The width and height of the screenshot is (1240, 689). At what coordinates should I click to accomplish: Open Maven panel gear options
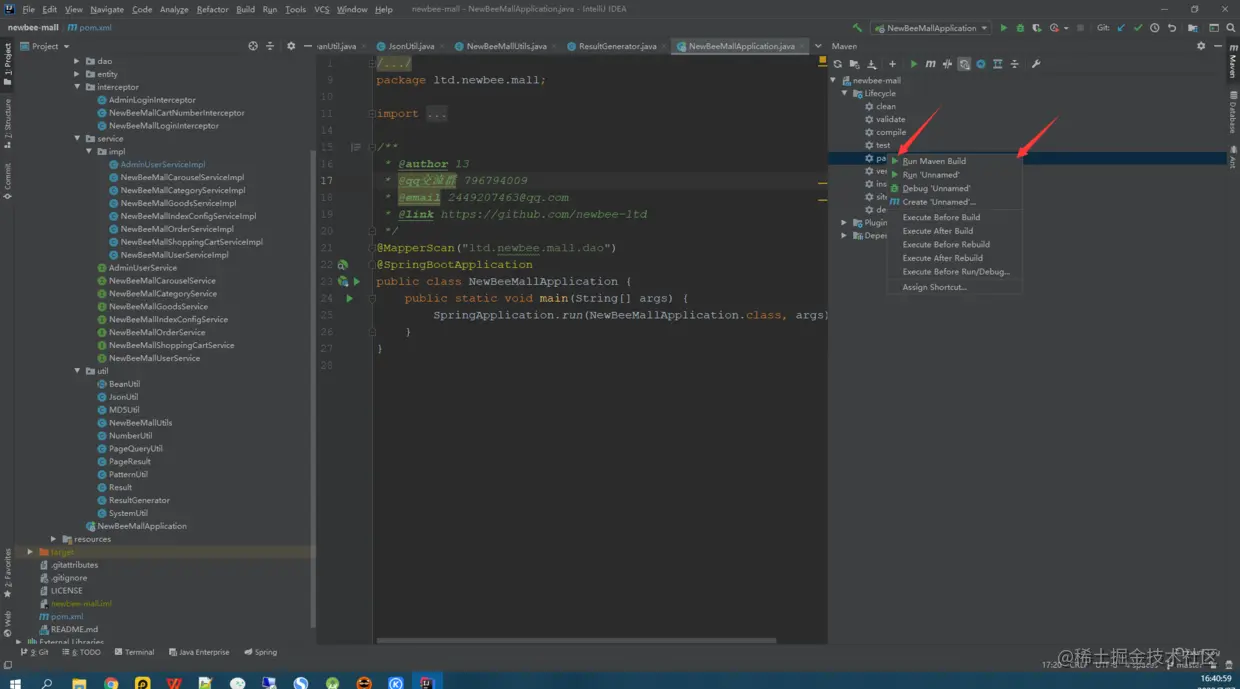pyautogui.click(x=1201, y=46)
